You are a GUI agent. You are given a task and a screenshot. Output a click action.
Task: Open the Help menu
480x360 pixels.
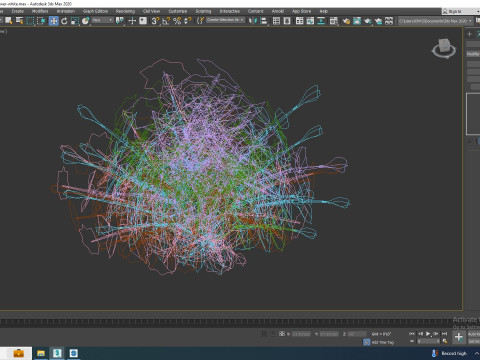(323, 11)
